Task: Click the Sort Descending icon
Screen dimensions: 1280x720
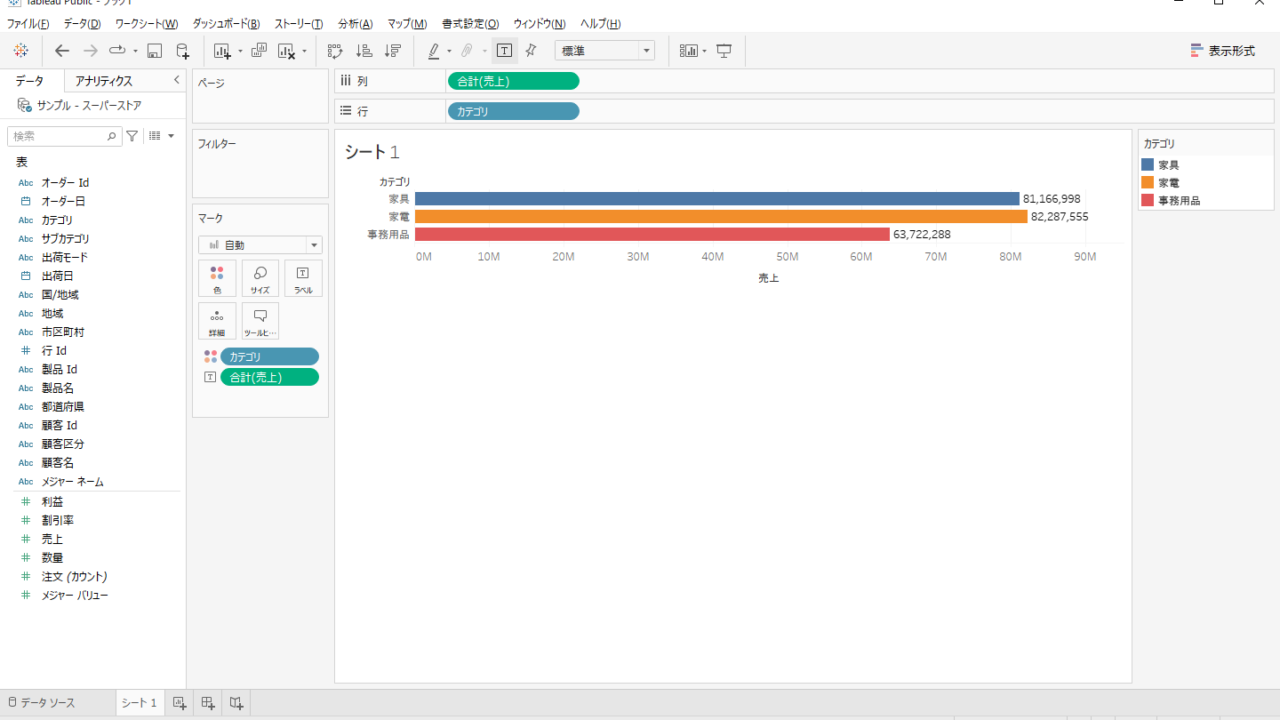Action: pos(393,50)
